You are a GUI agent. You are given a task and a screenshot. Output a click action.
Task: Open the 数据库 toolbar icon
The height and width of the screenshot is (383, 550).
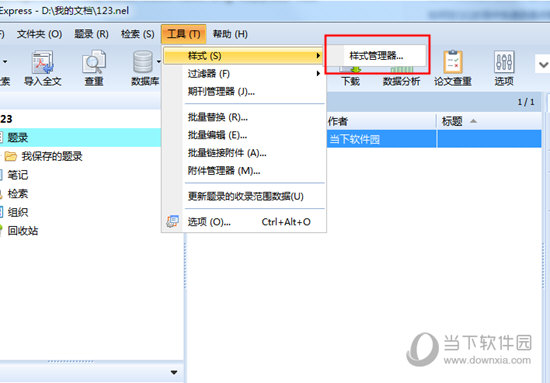tap(143, 62)
